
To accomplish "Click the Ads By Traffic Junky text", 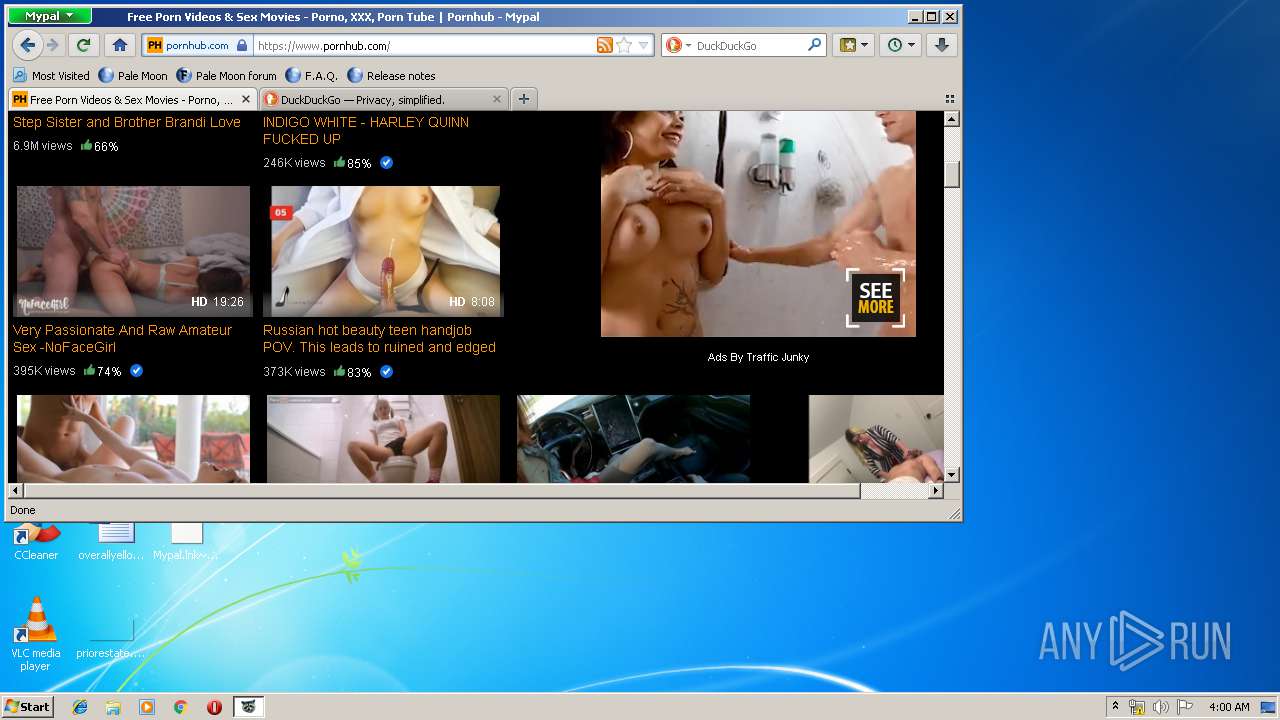I will 758,357.
